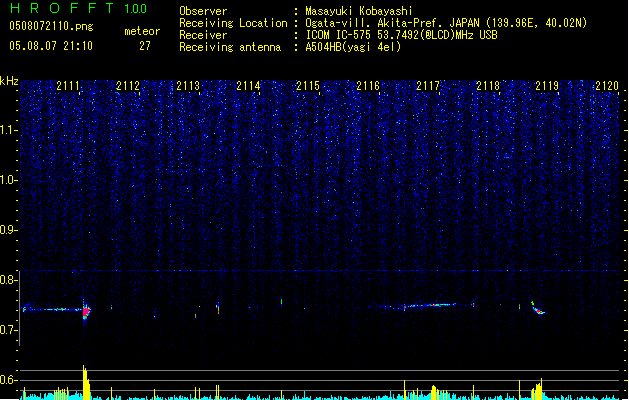The width and height of the screenshot is (629, 400).
Task: Click the 1.0 kHz axis label
Action: point(9,180)
